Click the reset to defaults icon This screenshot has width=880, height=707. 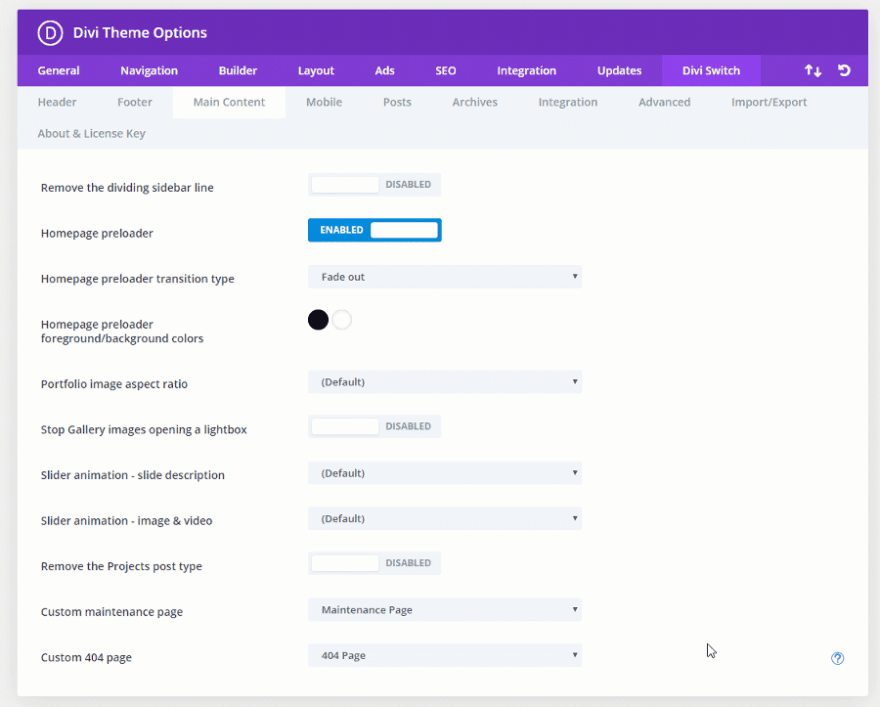[844, 70]
